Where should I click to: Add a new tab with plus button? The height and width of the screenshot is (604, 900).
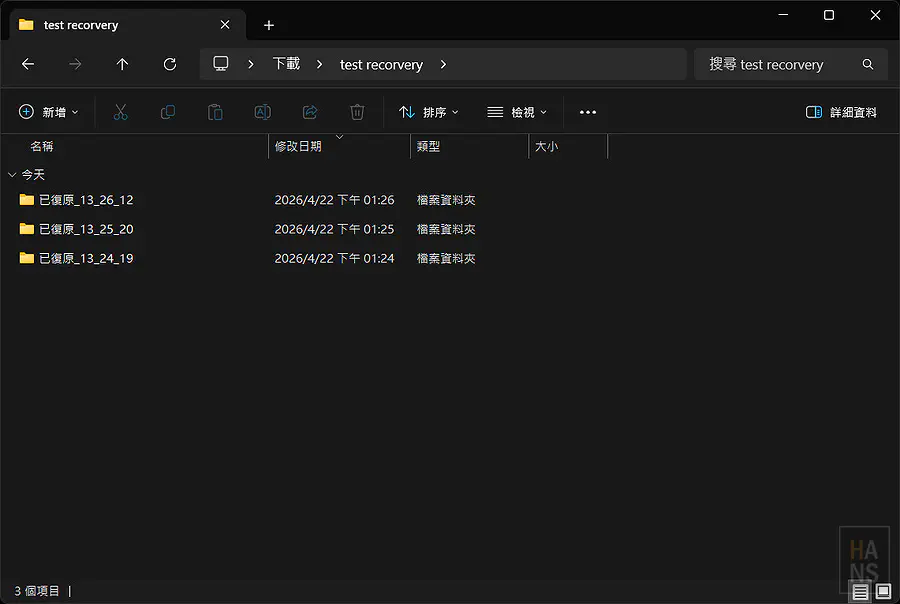[x=269, y=25]
